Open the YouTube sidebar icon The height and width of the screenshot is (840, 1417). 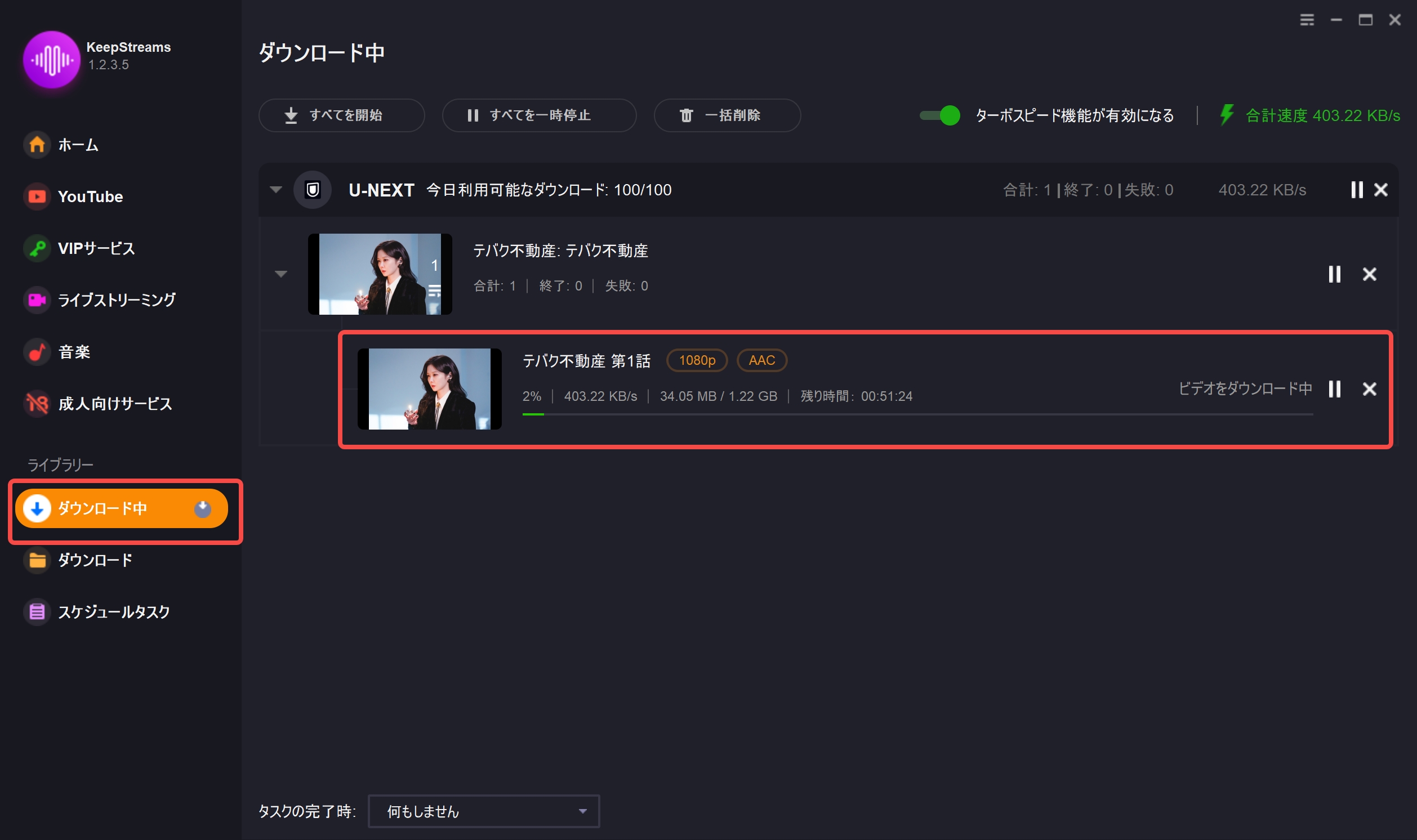click(x=37, y=196)
